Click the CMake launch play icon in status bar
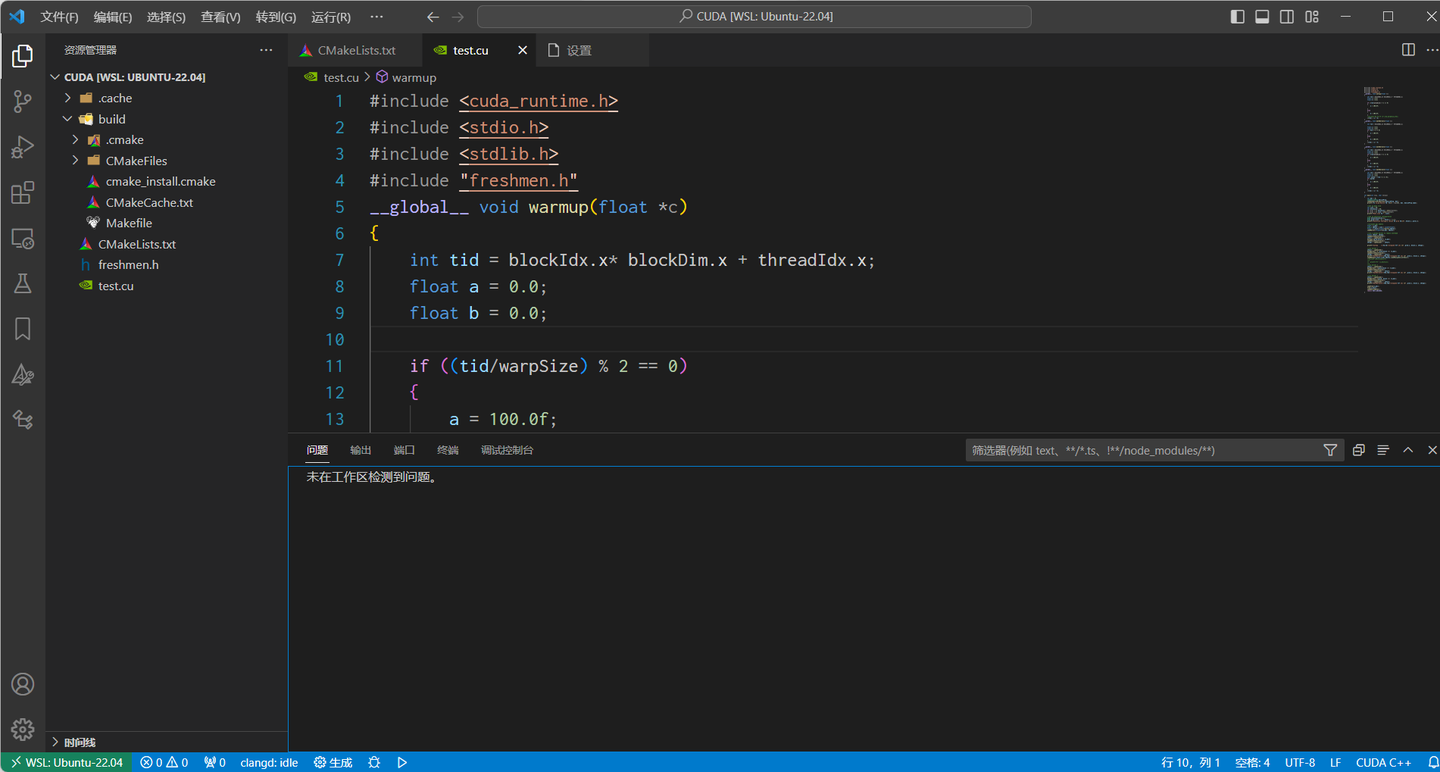1440x772 pixels. [x=402, y=762]
